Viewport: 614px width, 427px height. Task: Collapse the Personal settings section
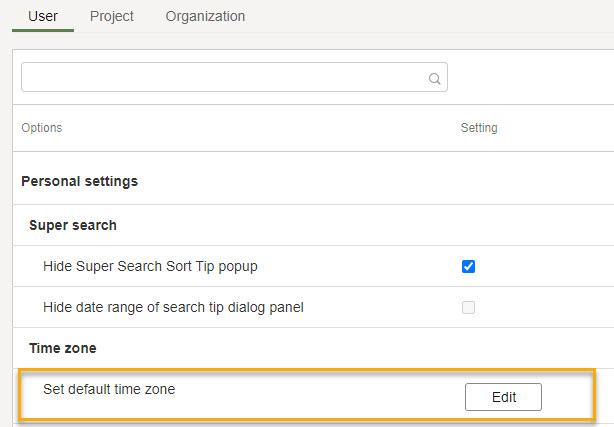tap(79, 181)
